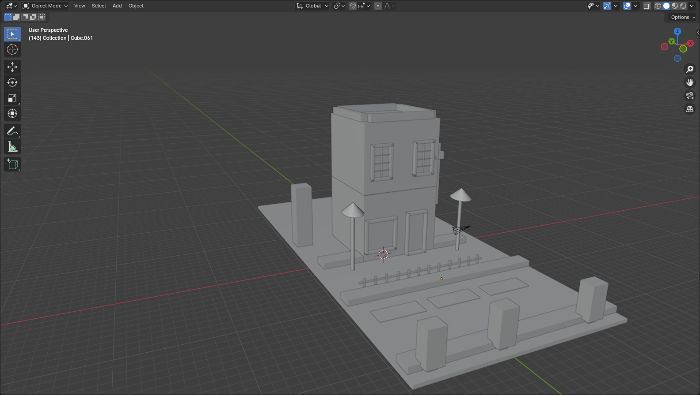
Task: Toggle snap magnet in header
Action: coord(353,6)
